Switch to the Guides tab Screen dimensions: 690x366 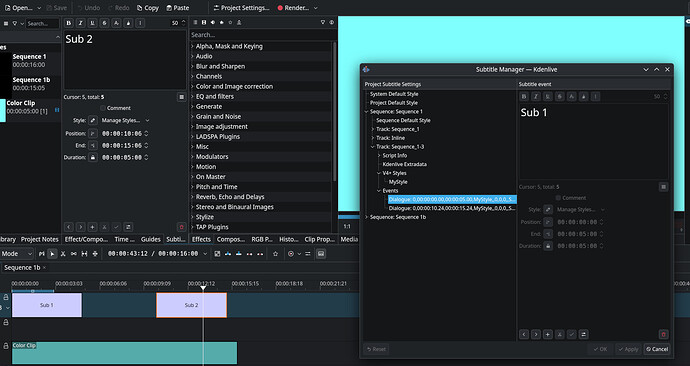click(x=150, y=239)
